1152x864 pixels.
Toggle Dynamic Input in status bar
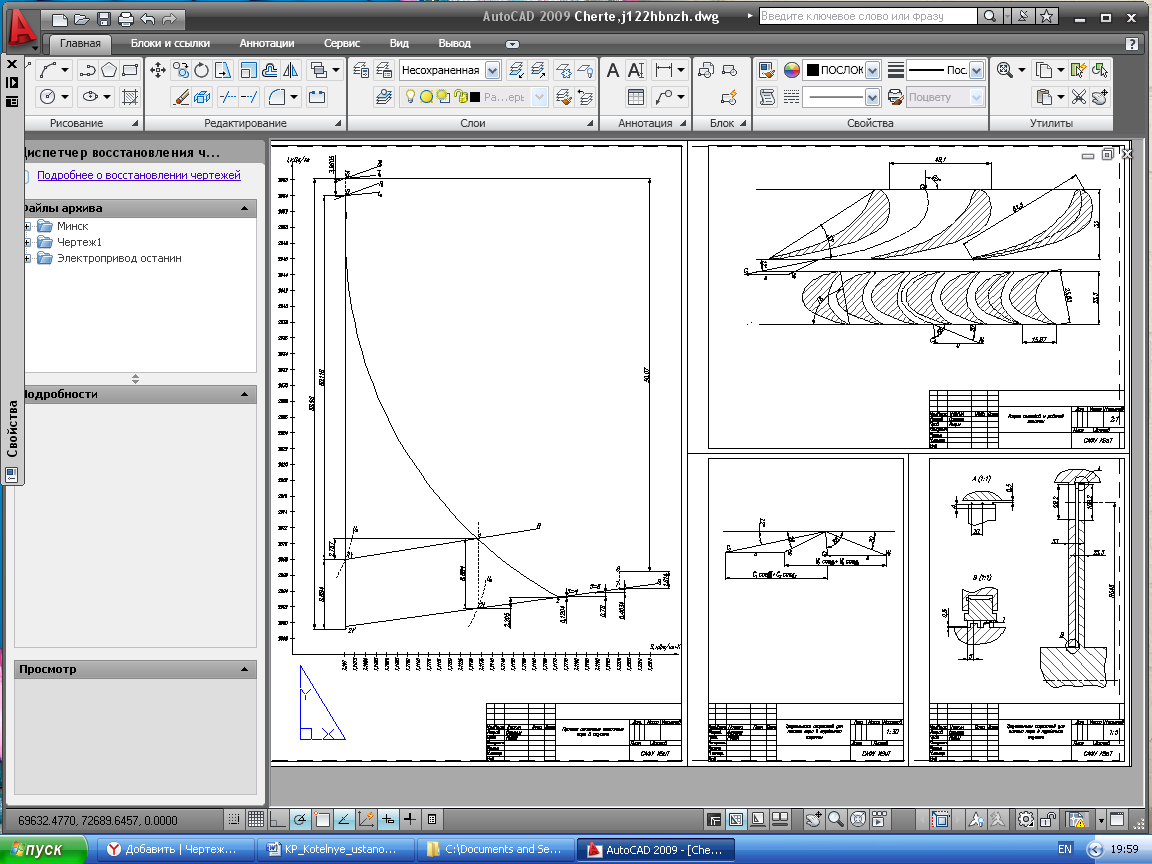[388, 819]
